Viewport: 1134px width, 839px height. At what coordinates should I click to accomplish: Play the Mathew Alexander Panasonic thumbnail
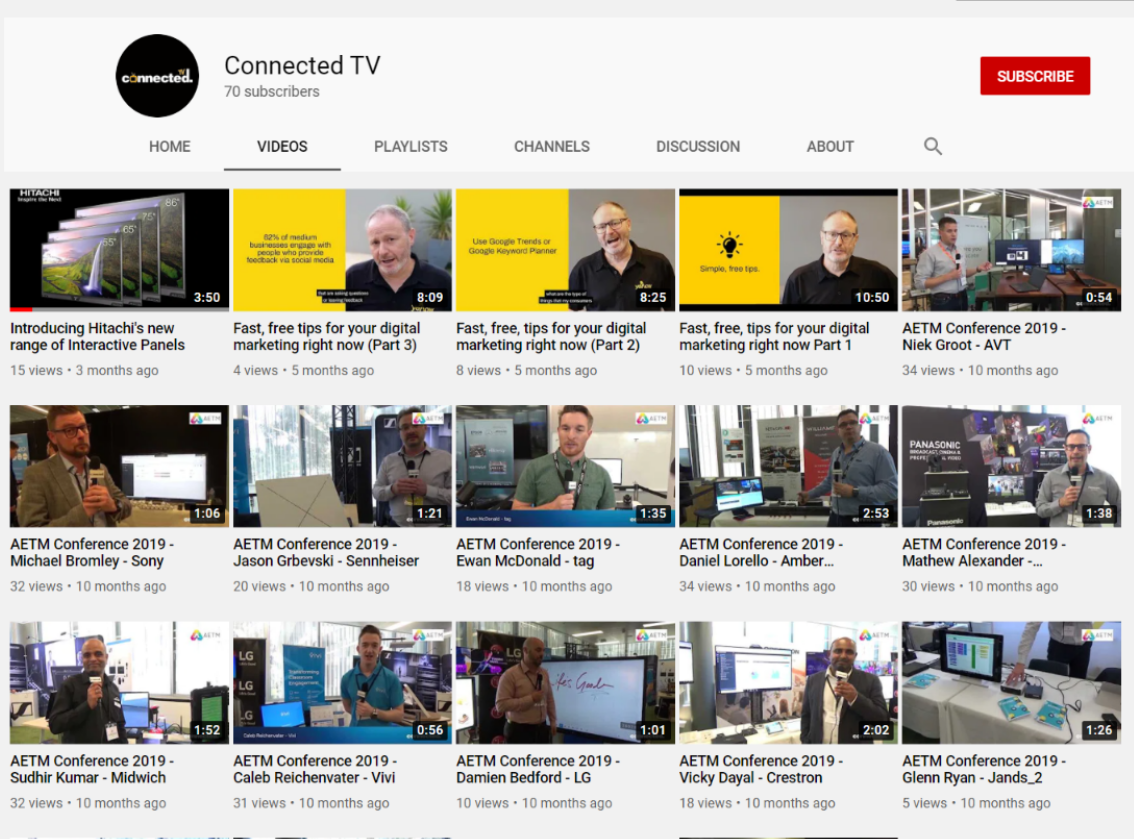1011,466
